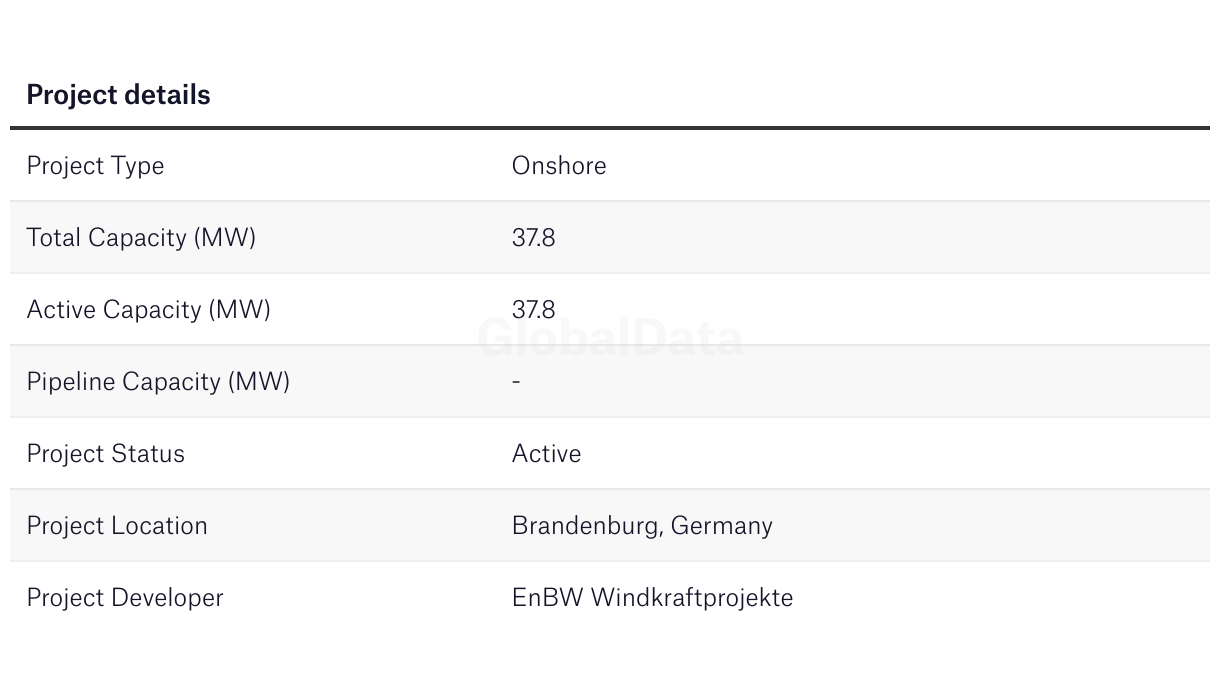Click Brandenburg, Germany location text

(642, 526)
